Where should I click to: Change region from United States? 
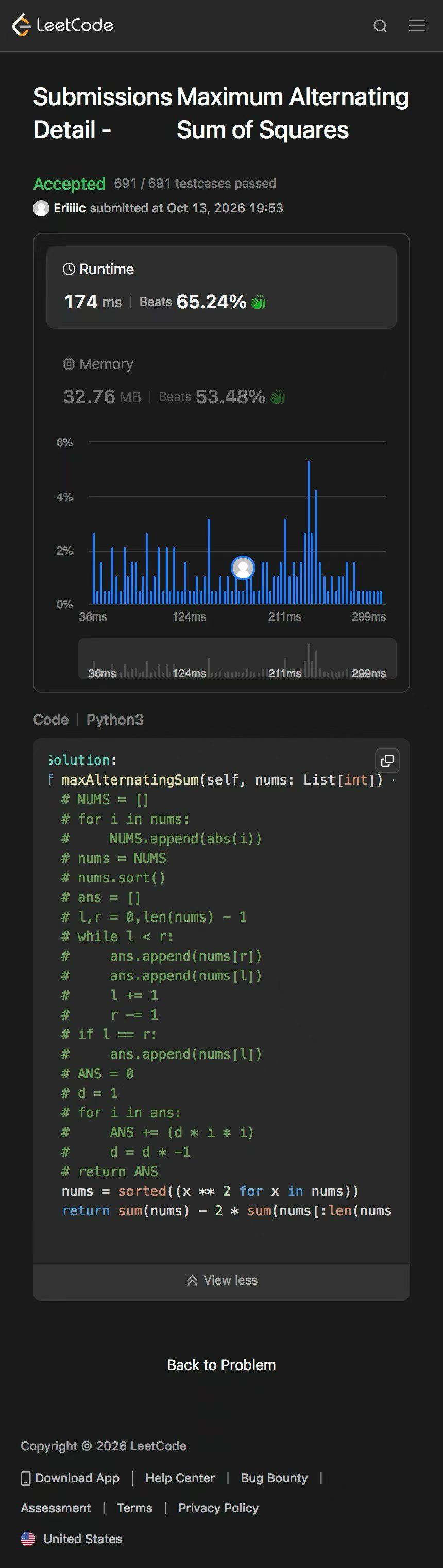[x=83, y=1539]
